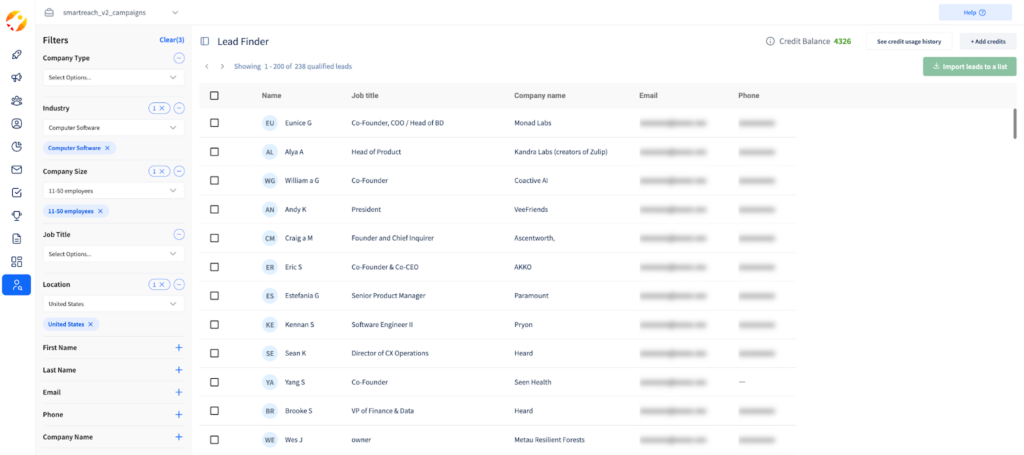
Task: Check the box for Eunice G
Action: tap(214, 123)
